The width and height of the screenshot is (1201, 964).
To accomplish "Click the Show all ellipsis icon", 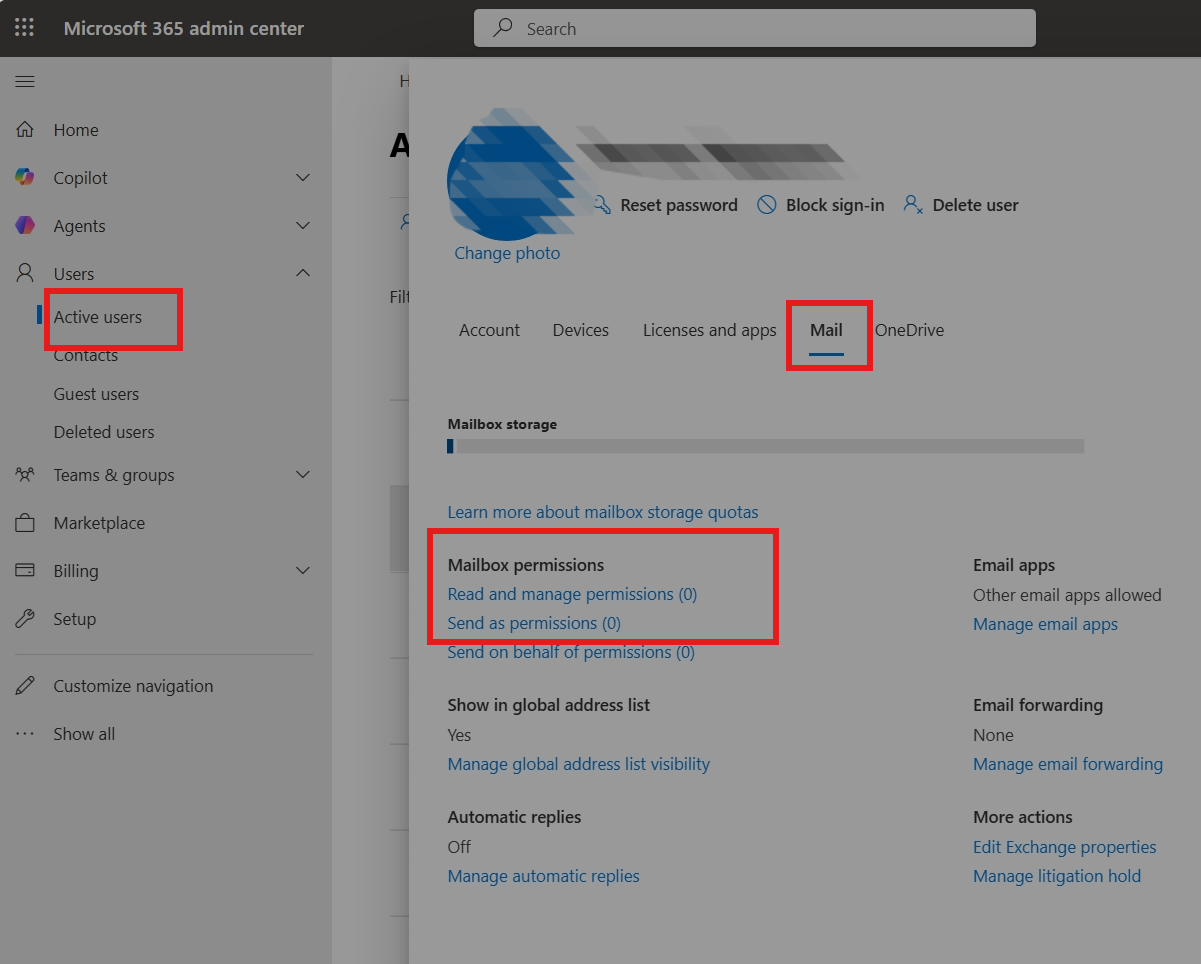I will coord(25,734).
